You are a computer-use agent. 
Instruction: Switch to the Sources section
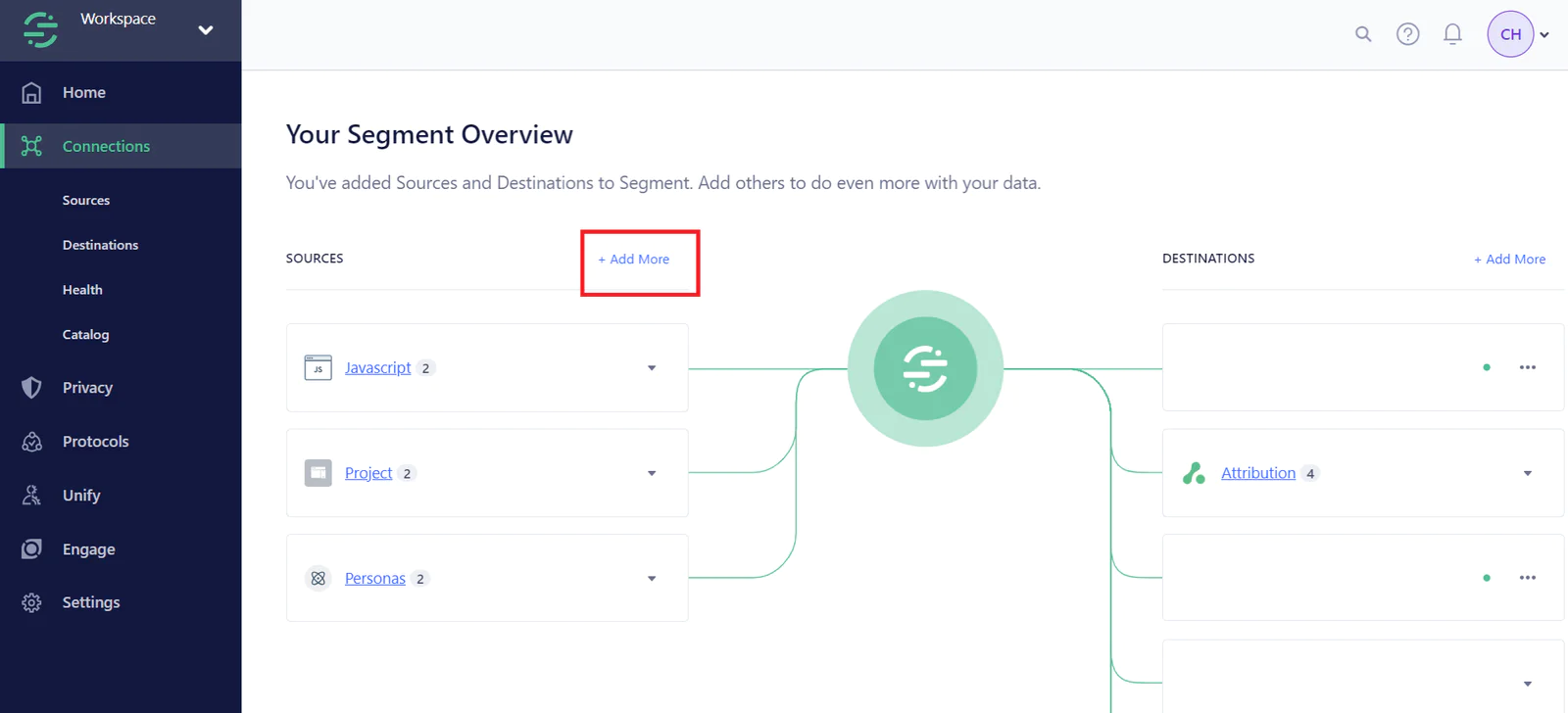(85, 200)
